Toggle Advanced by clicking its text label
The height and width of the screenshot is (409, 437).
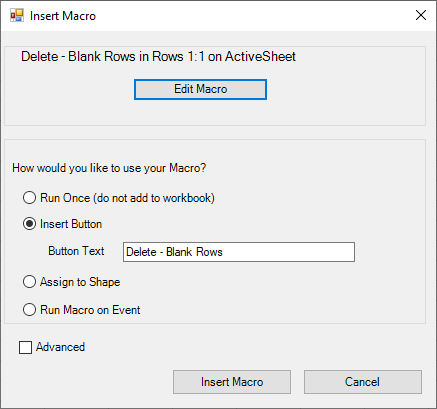click(x=60, y=347)
